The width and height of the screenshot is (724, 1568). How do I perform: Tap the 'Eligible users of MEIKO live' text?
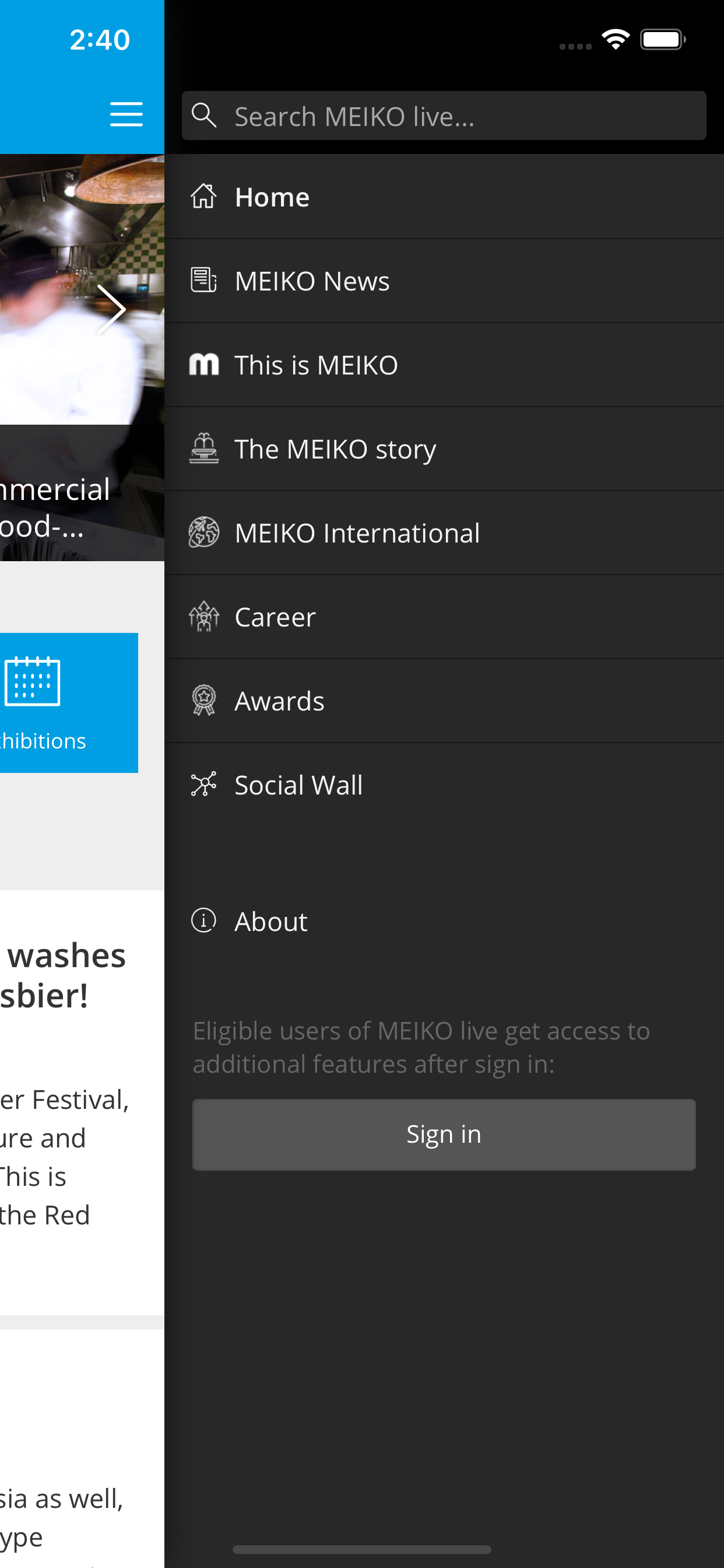click(421, 1047)
